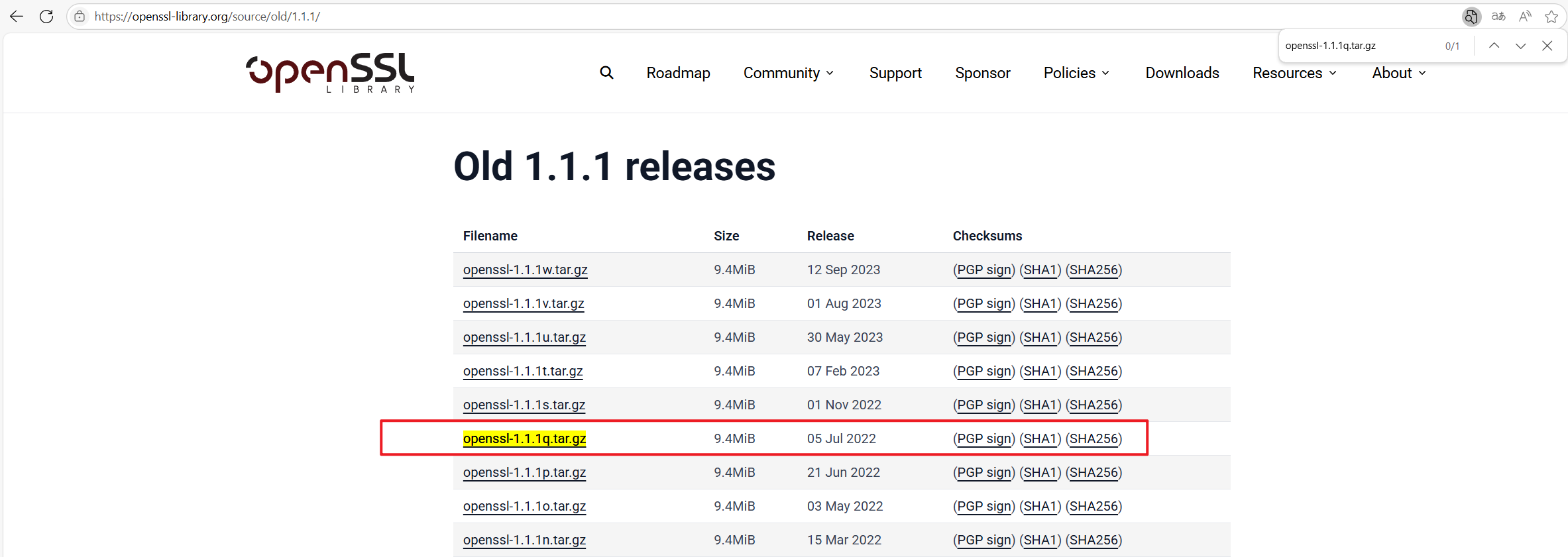The height and width of the screenshot is (557, 1568).
Task: Download highlighted openssl-1.1.1q.tar.gz
Action: [x=524, y=438]
